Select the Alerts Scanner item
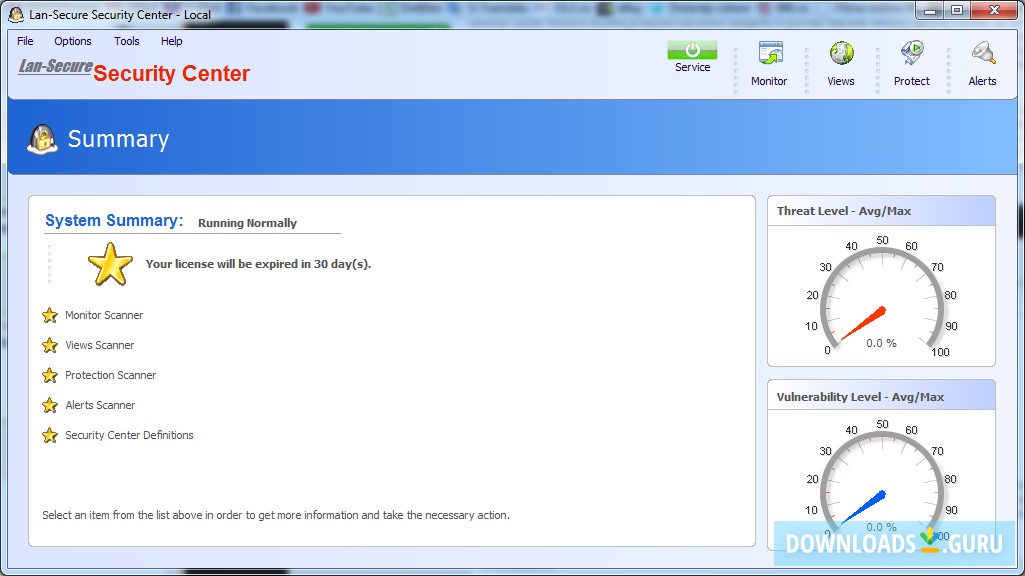 tap(100, 405)
